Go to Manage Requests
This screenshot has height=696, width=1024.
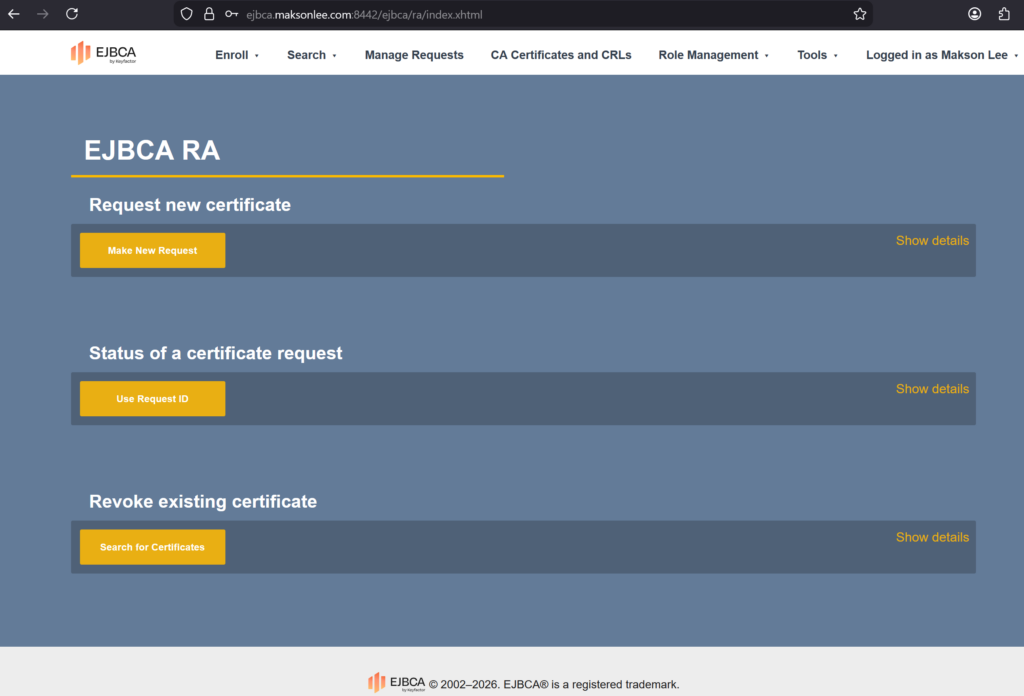tap(414, 55)
